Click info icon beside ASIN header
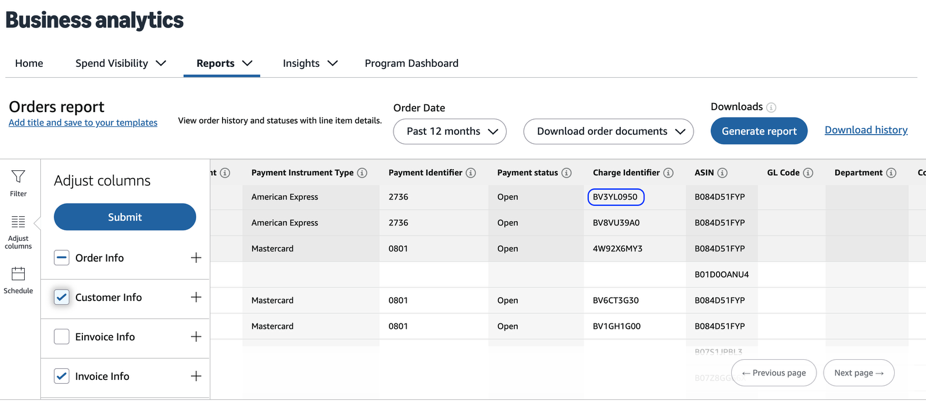The image size is (926, 404). tap(723, 173)
